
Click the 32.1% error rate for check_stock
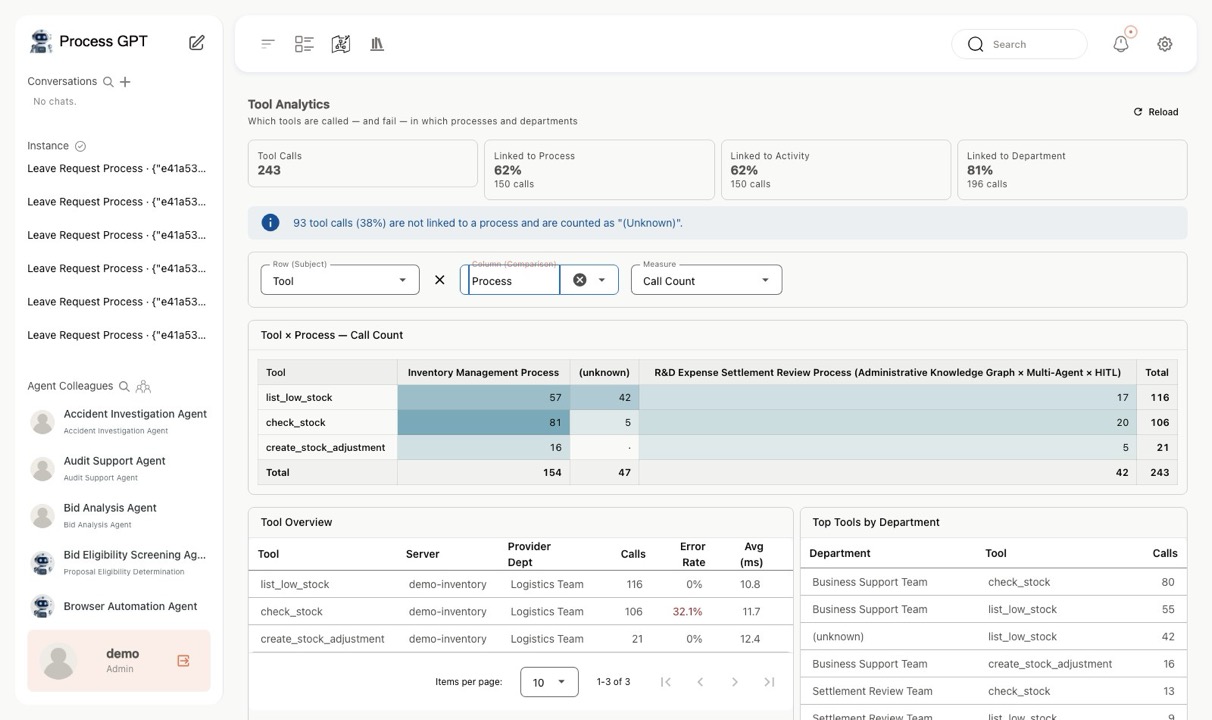pyautogui.click(x=687, y=611)
